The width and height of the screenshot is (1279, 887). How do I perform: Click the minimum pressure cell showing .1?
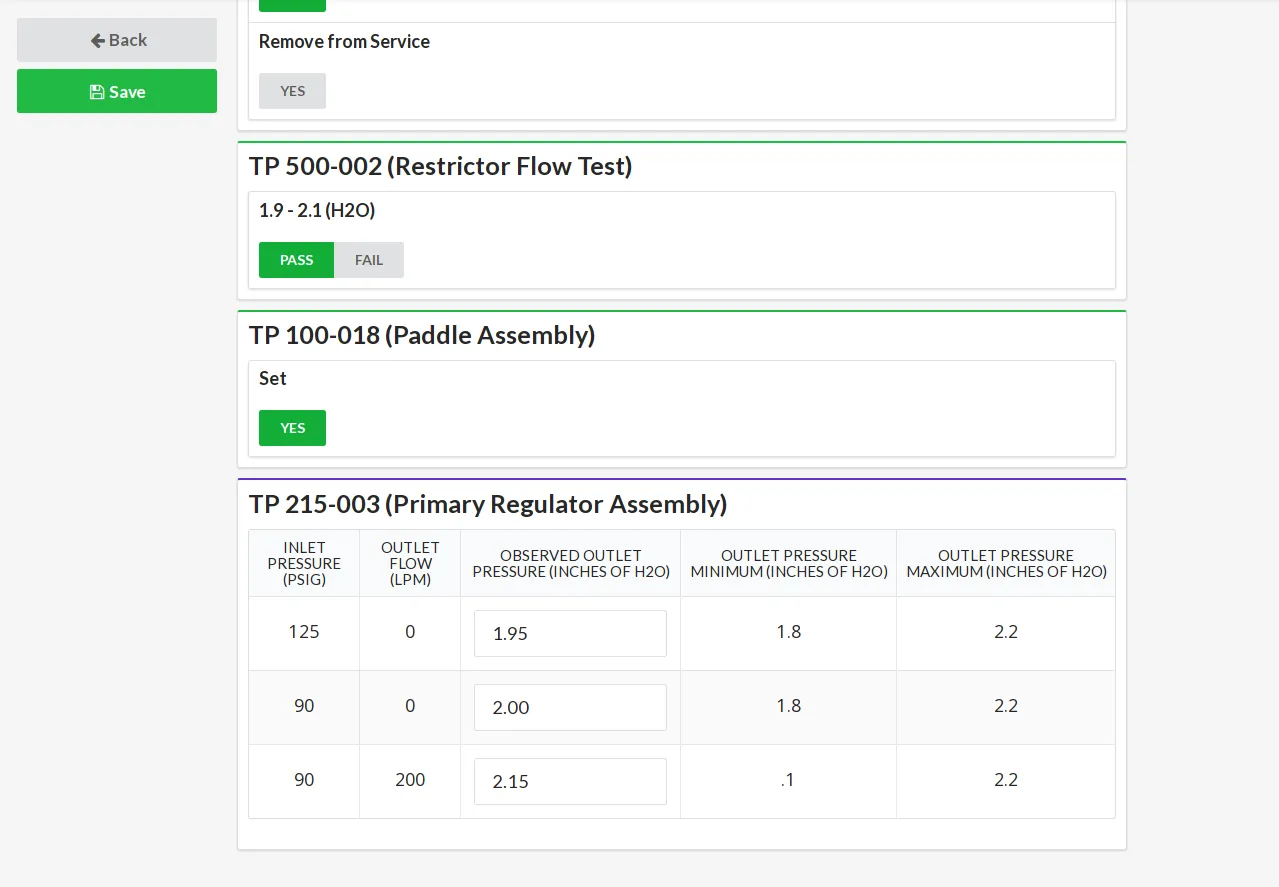tap(789, 780)
